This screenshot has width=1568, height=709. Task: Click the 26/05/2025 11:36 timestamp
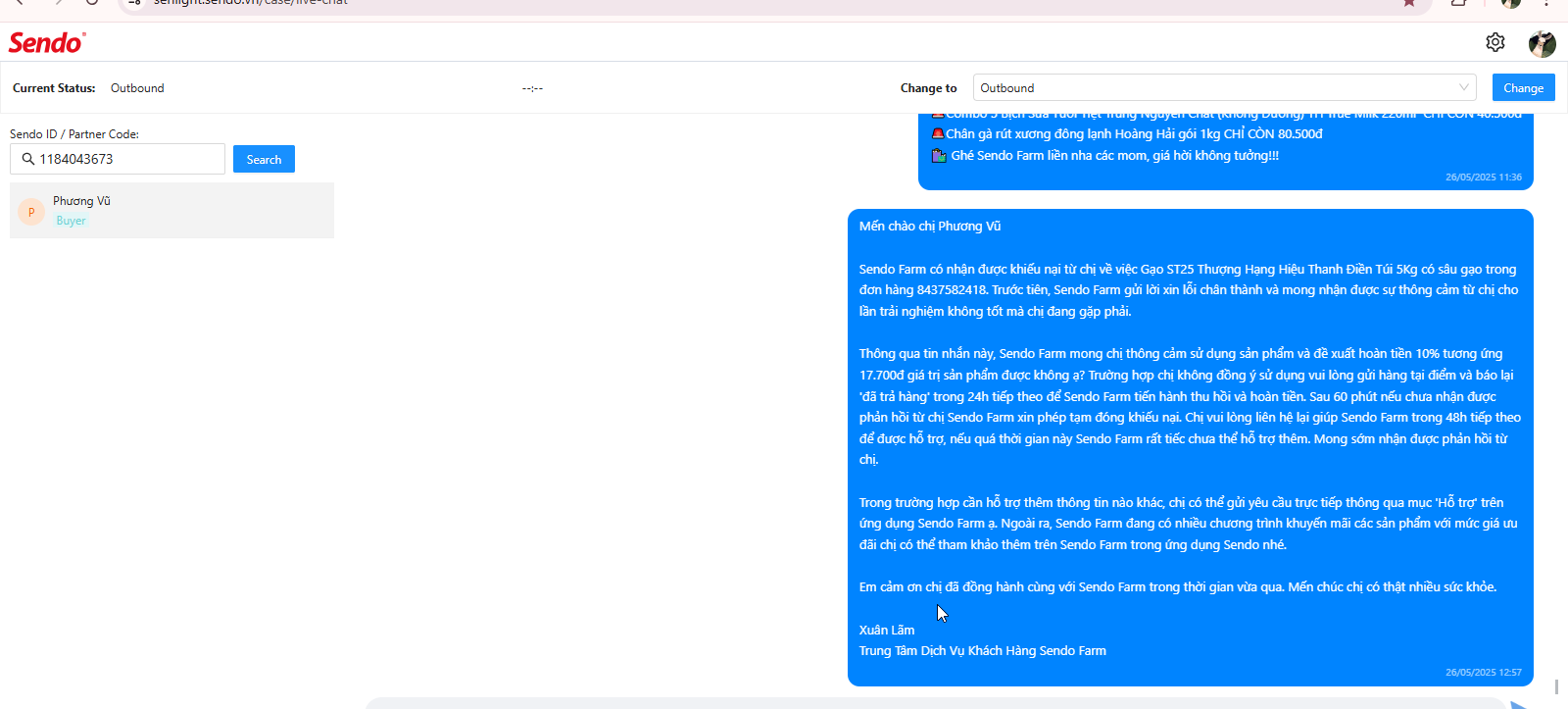point(1484,177)
